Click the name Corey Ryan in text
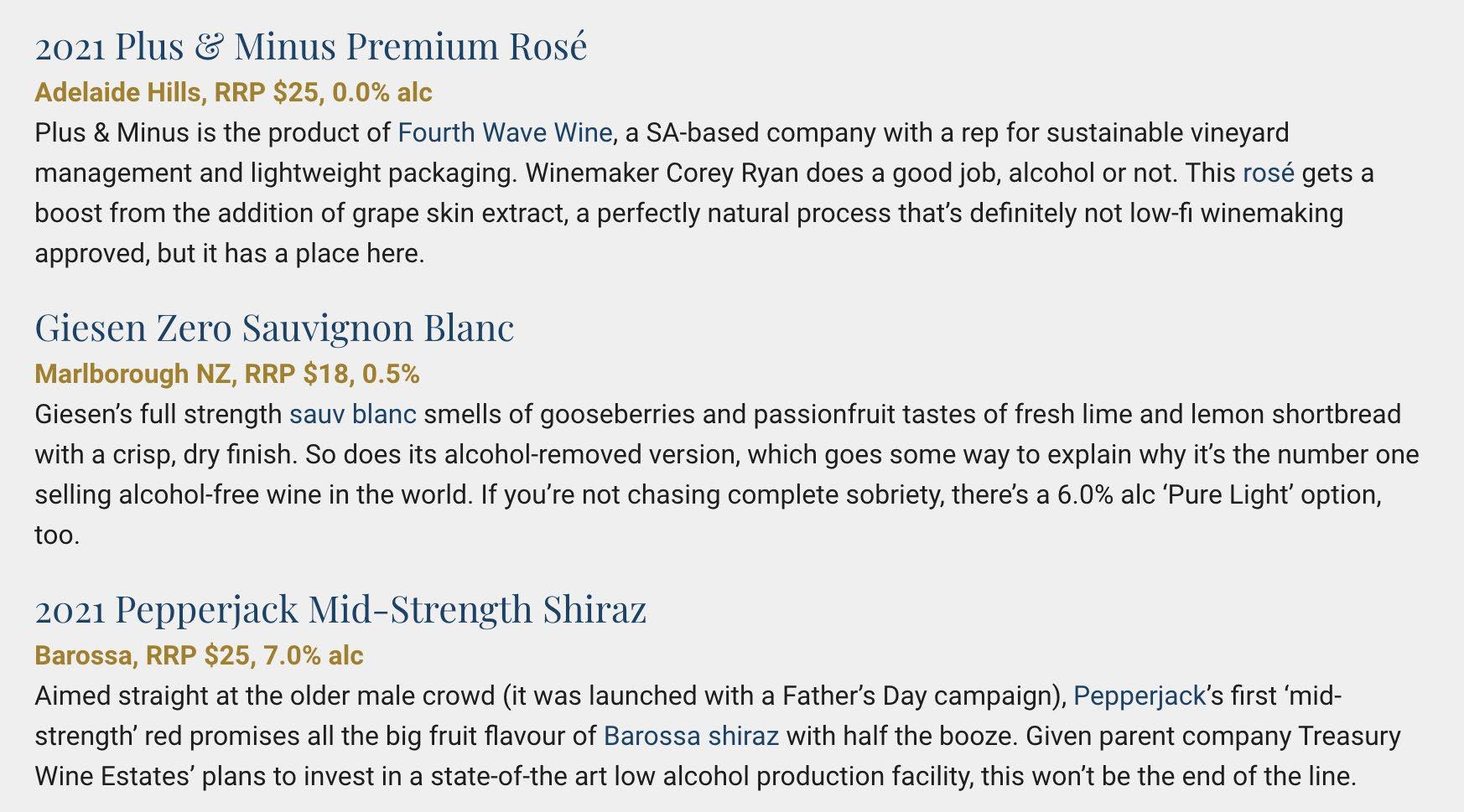 pos(732,173)
